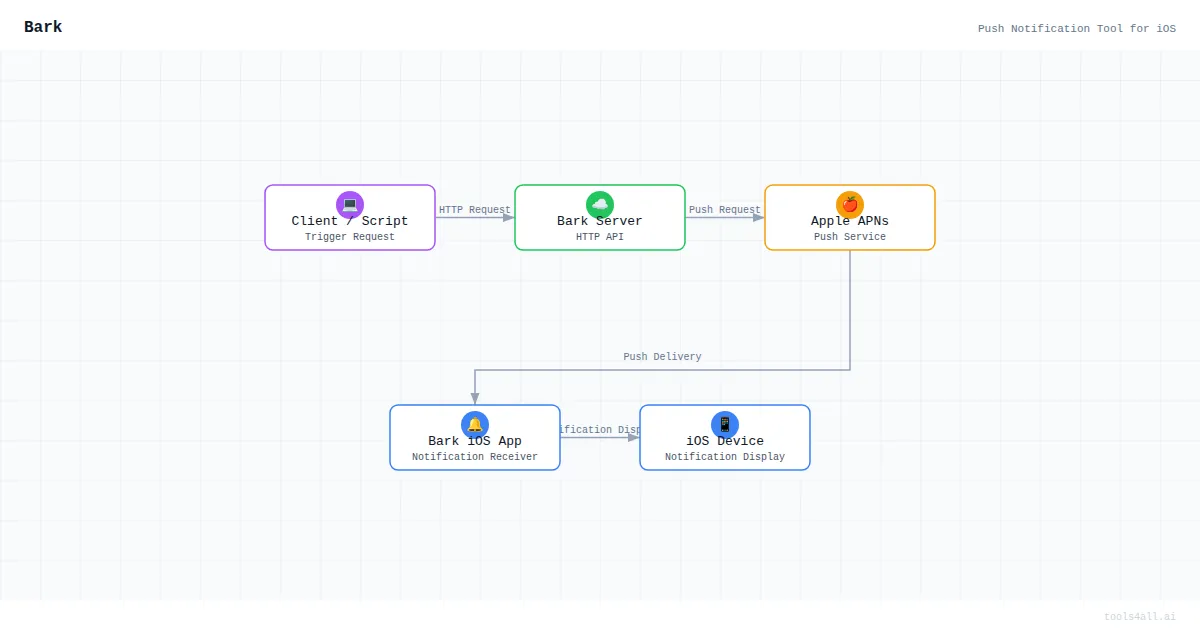This screenshot has height=630, width=1200.
Task: Click the HTTP API subtitle text
Action: pyautogui.click(x=600, y=237)
